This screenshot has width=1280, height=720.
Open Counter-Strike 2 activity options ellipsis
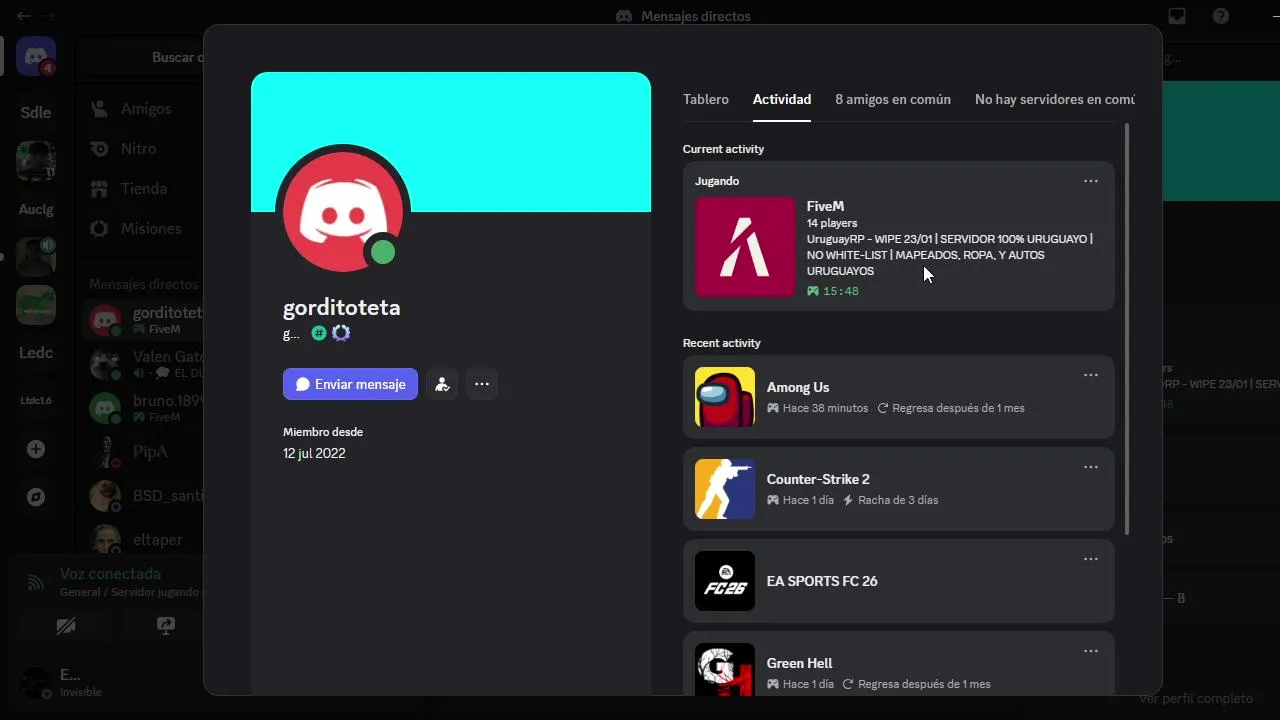click(x=1091, y=467)
